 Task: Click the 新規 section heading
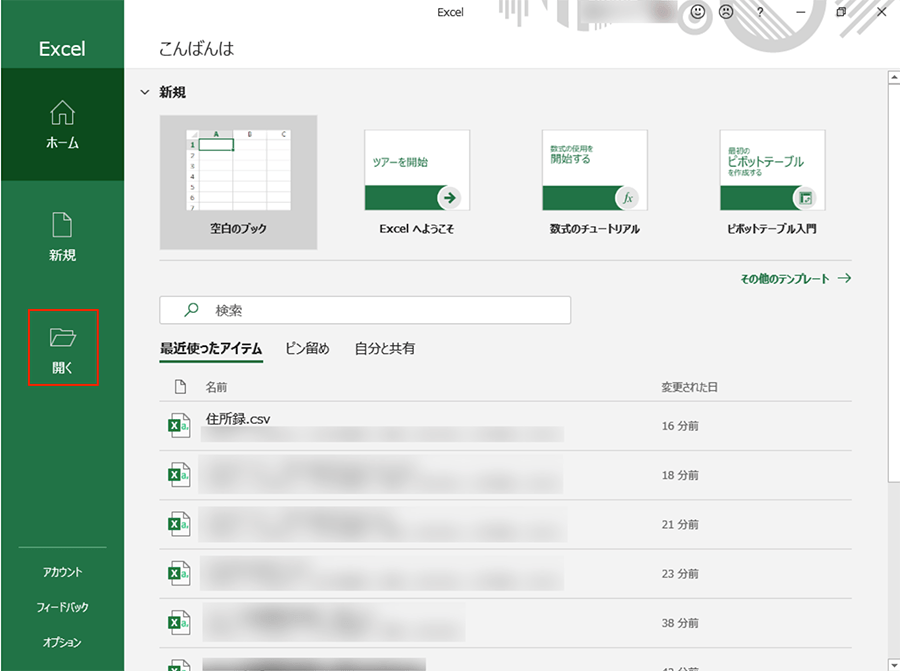coord(172,92)
